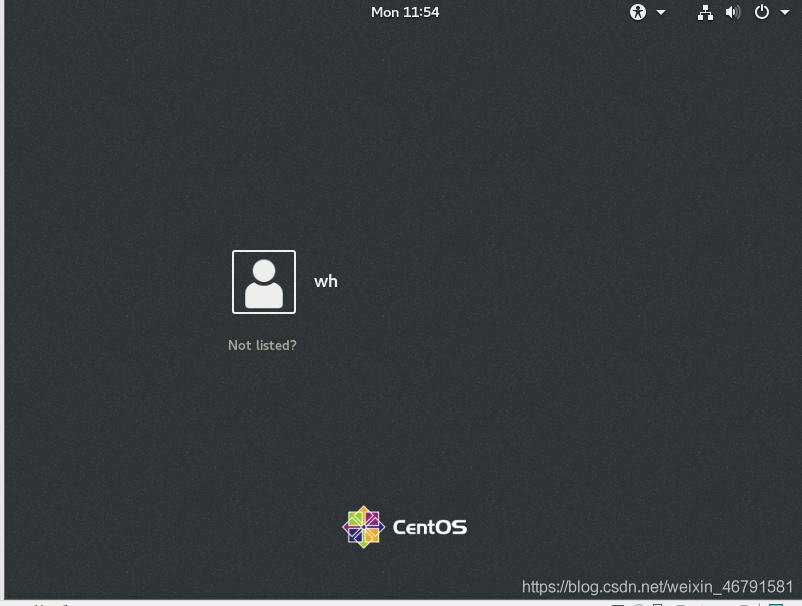Click the volume speaker icon
The image size is (802, 606).
click(733, 12)
